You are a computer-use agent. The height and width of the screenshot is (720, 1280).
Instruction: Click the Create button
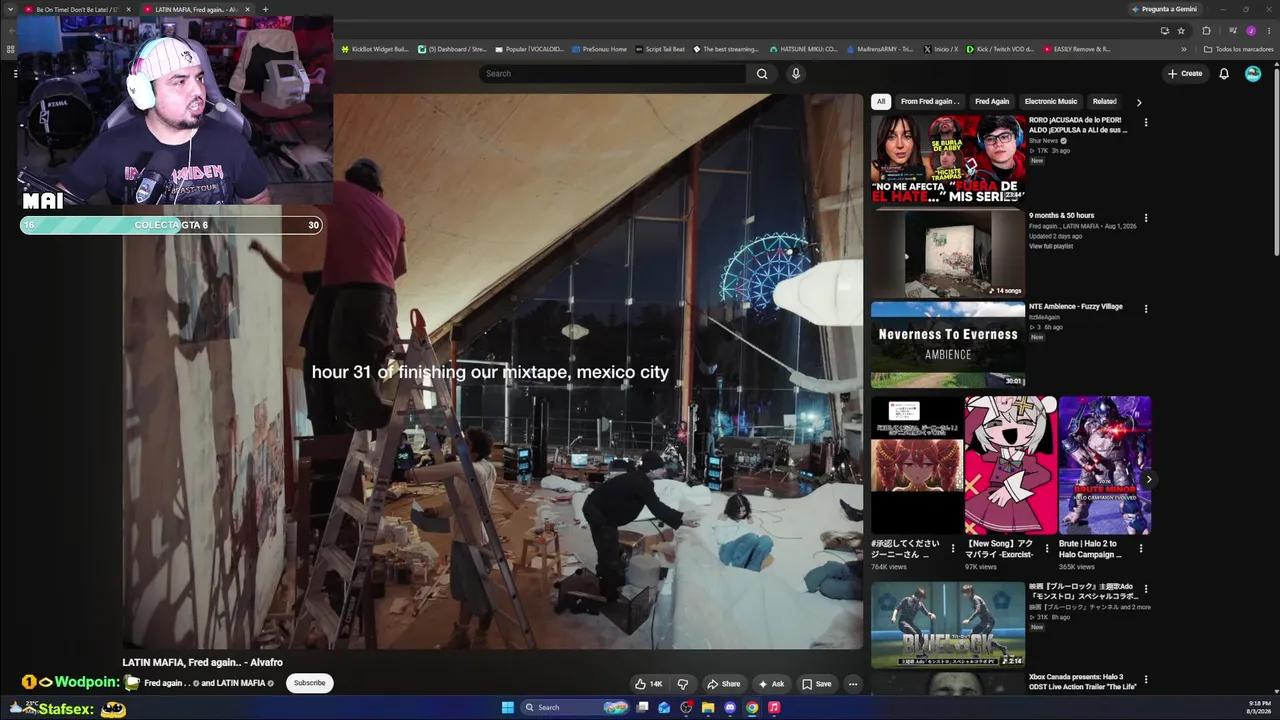(1185, 73)
